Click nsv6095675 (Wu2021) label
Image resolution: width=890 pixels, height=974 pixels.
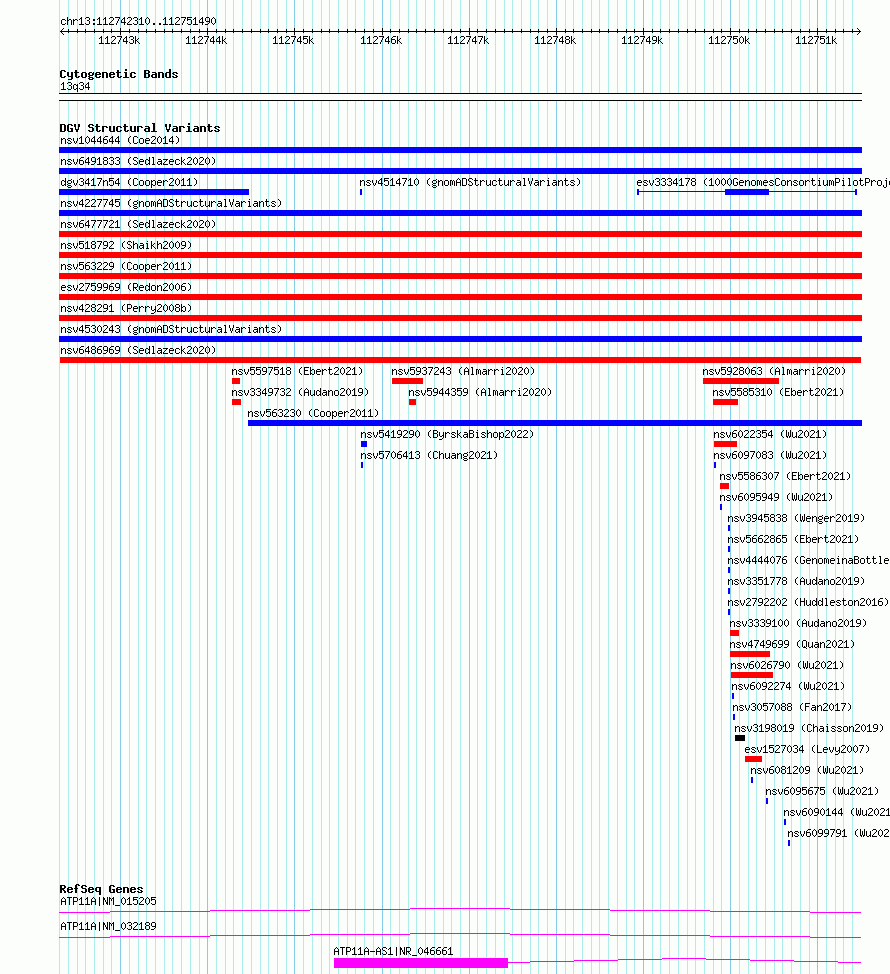[822, 791]
